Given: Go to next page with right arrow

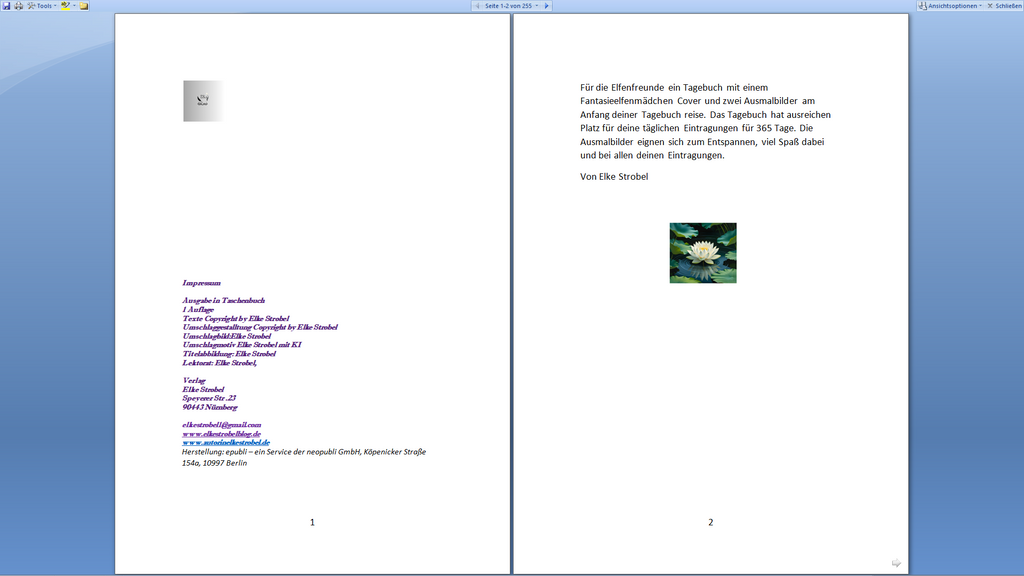Looking at the screenshot, I should 547,5.
